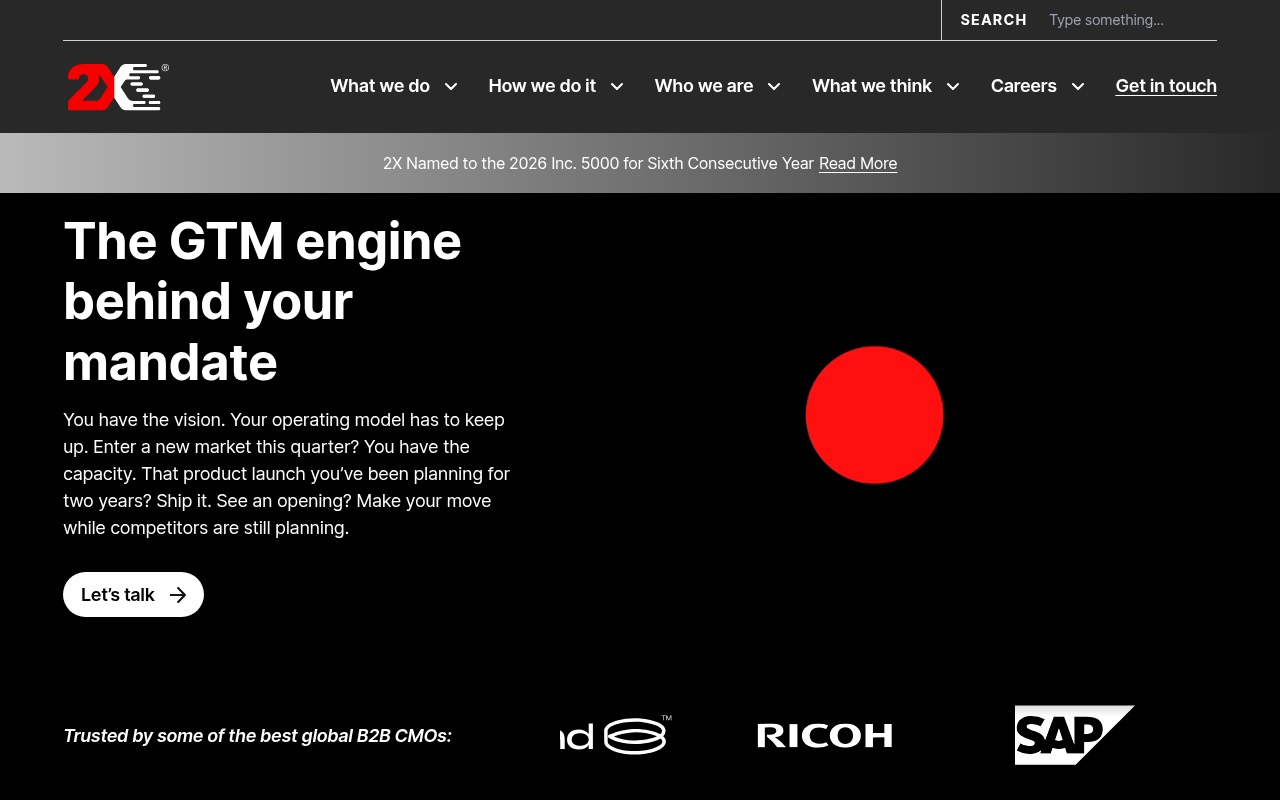This screenshot has width=1280, height=800.
Task: Click the large red circle graphic
Action: point(874,415)
